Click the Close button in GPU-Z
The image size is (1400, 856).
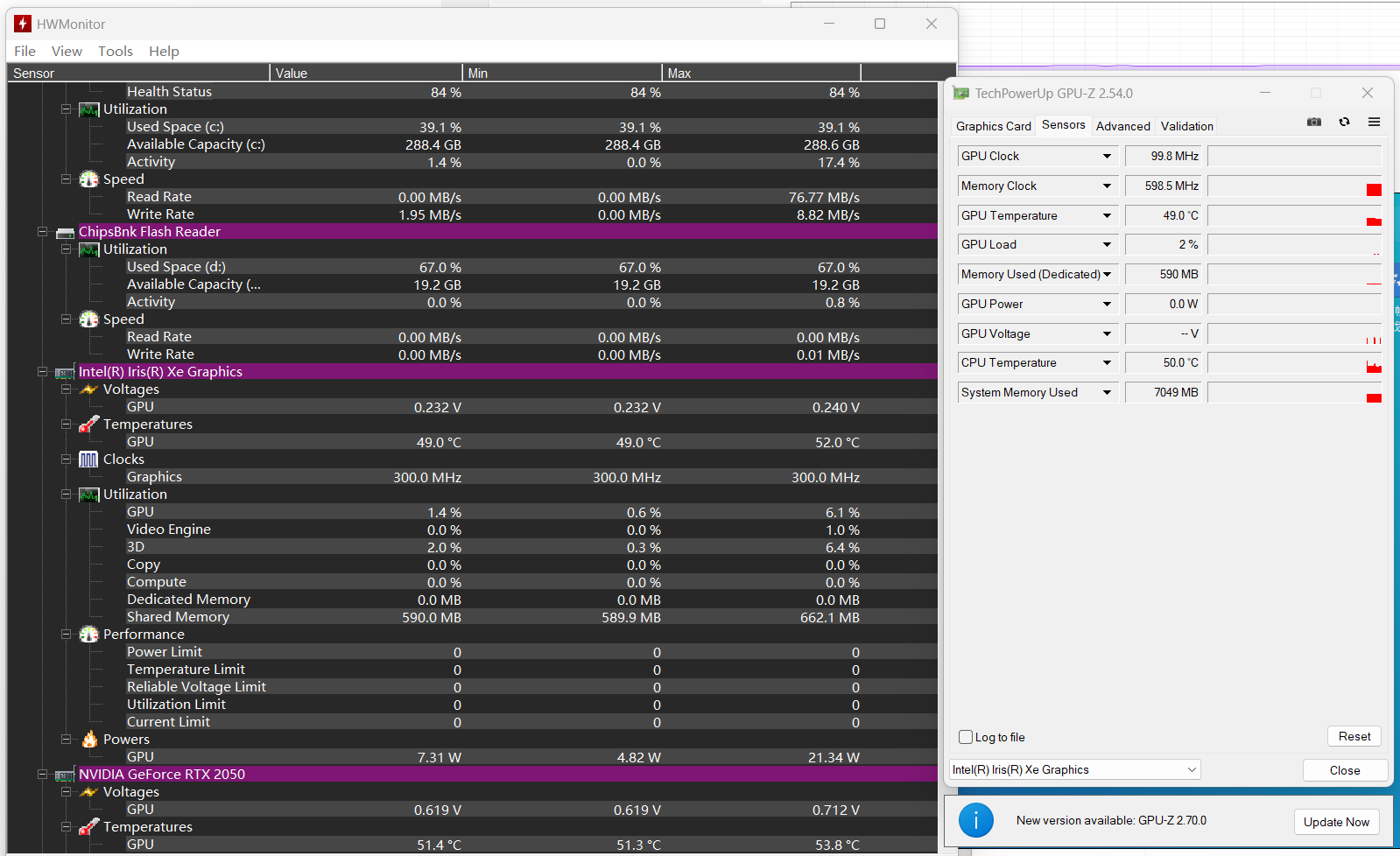[1345, 771]
